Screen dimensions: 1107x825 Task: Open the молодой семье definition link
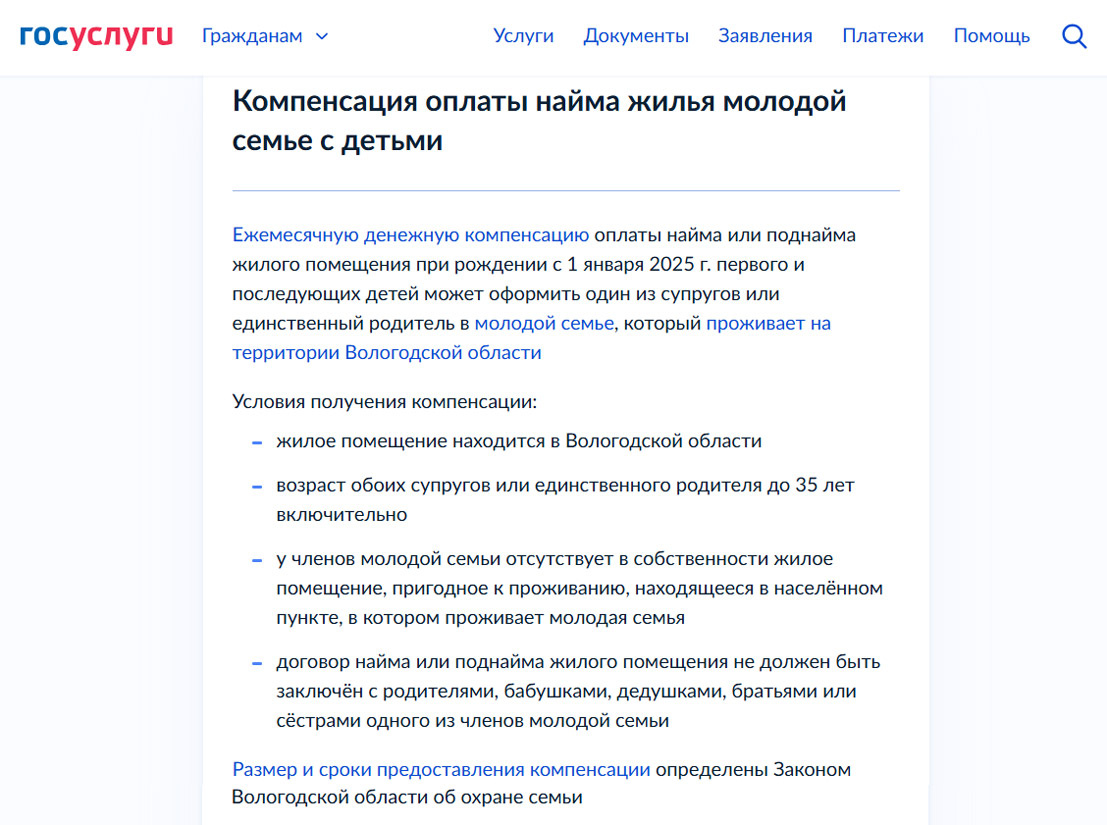pos(544,323)
